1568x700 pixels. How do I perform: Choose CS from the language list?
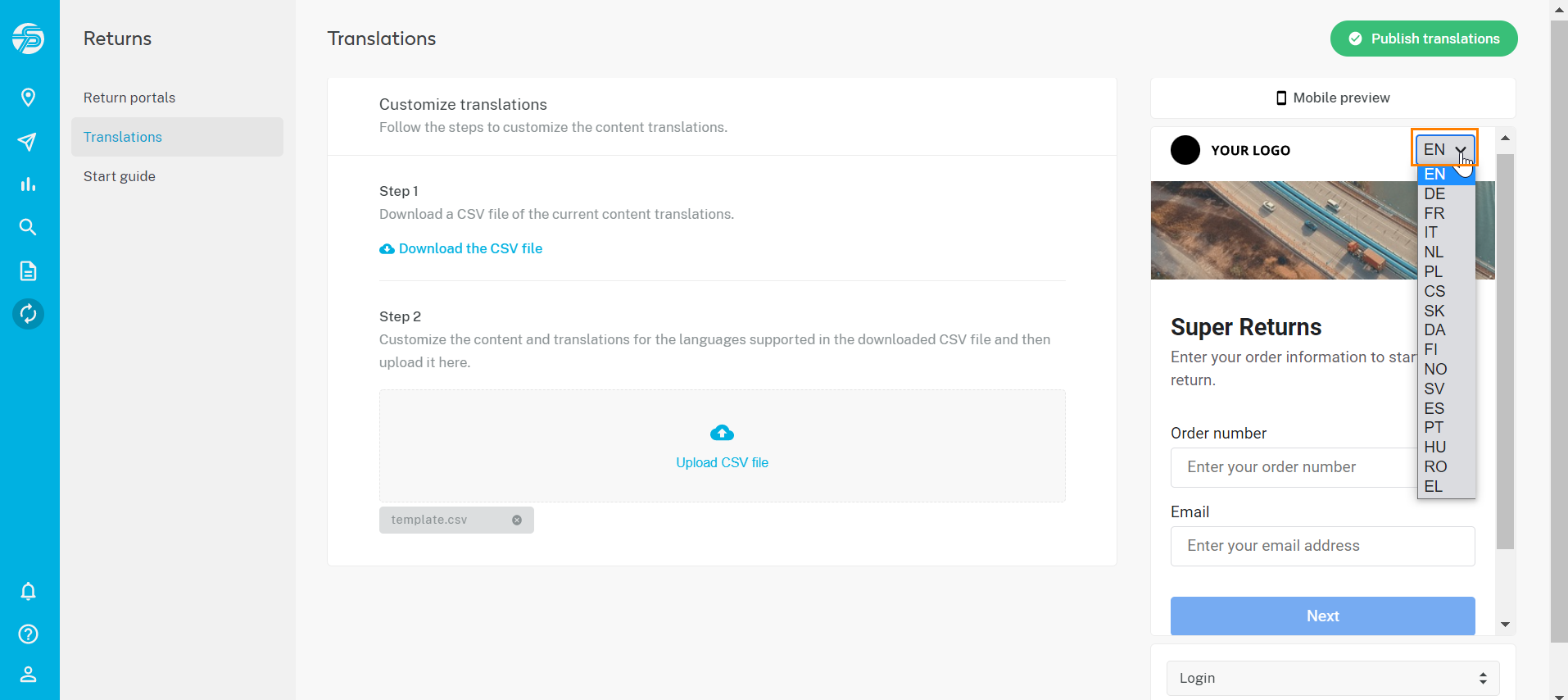pos(1447,292)
